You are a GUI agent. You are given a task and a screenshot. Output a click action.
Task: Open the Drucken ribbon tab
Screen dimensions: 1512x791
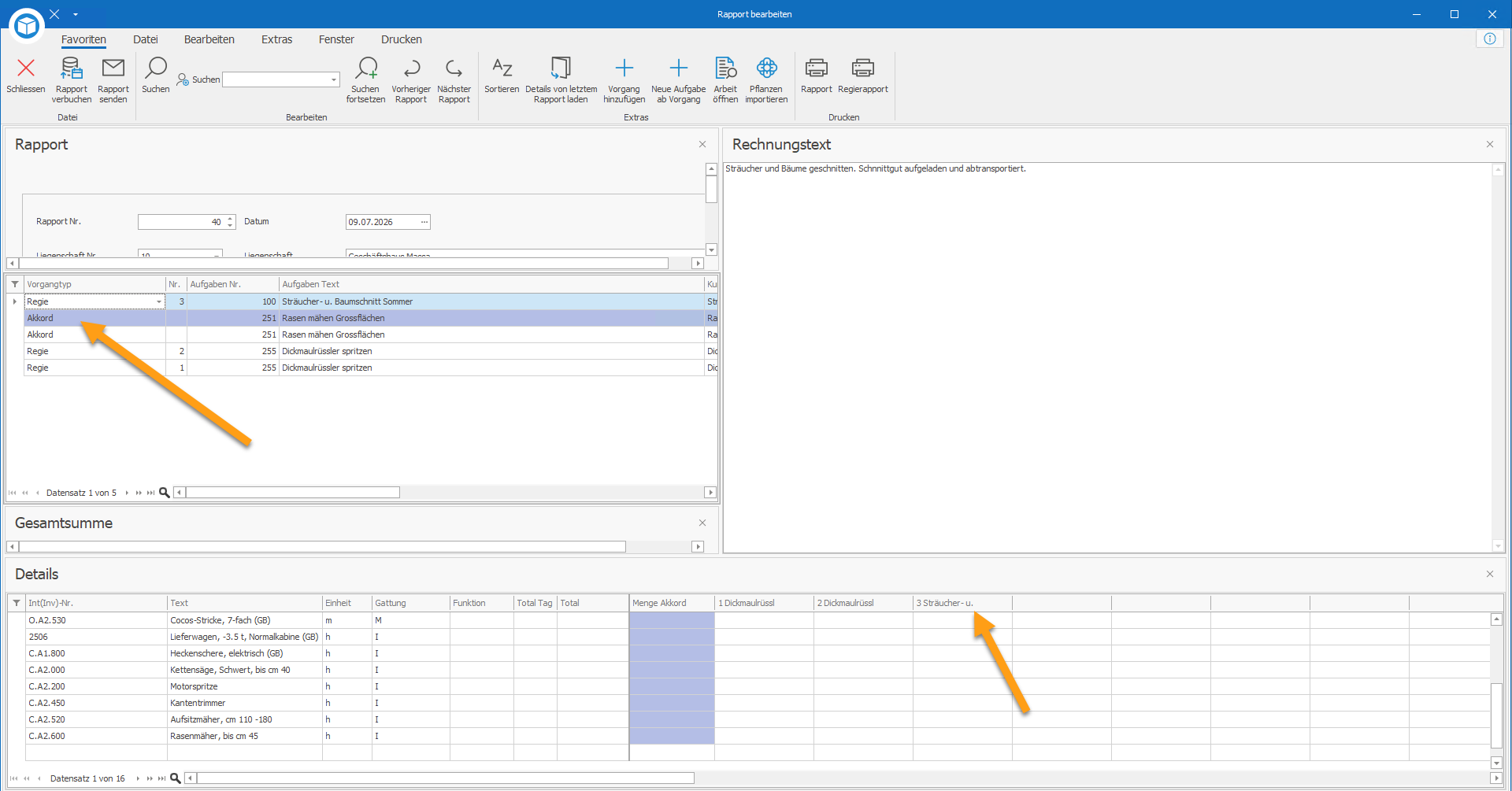click(402, 39)
